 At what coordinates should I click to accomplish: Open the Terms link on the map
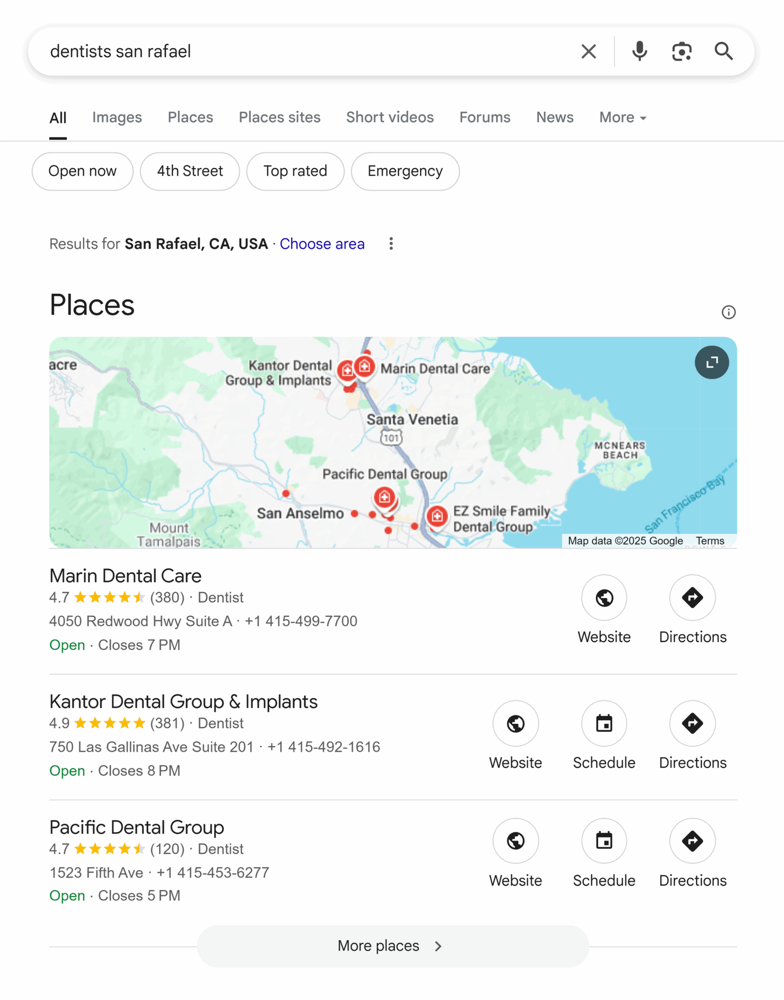710,540
